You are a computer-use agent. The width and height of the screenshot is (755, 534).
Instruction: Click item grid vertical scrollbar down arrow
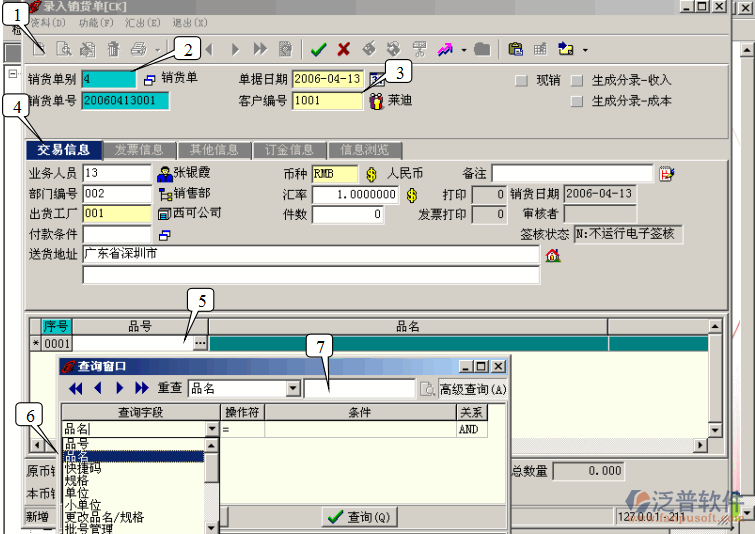point(715,430)
